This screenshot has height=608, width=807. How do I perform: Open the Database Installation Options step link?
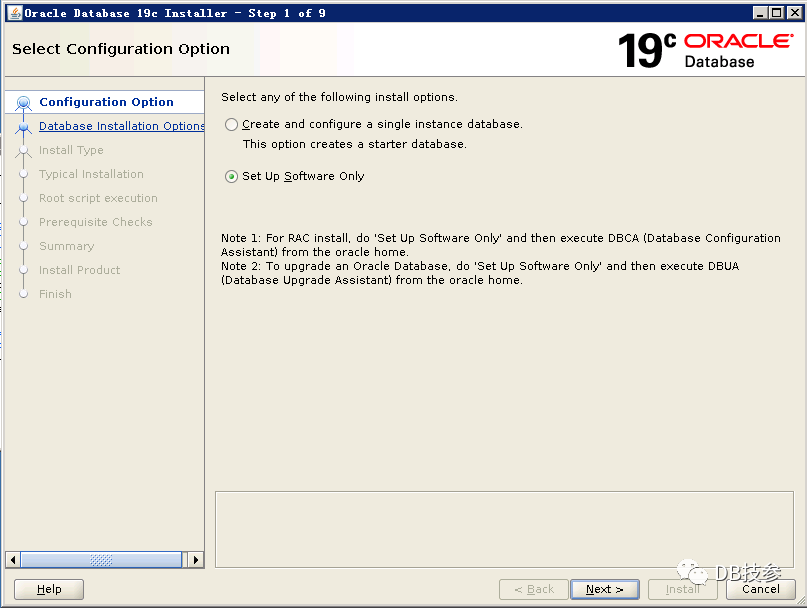(121, 126)
